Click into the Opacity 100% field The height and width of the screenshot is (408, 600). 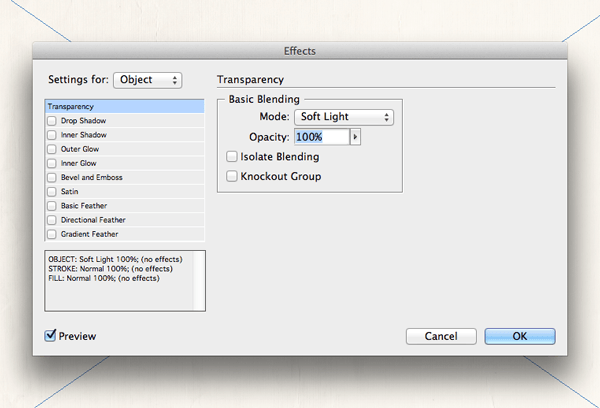[x=322, y=137]
